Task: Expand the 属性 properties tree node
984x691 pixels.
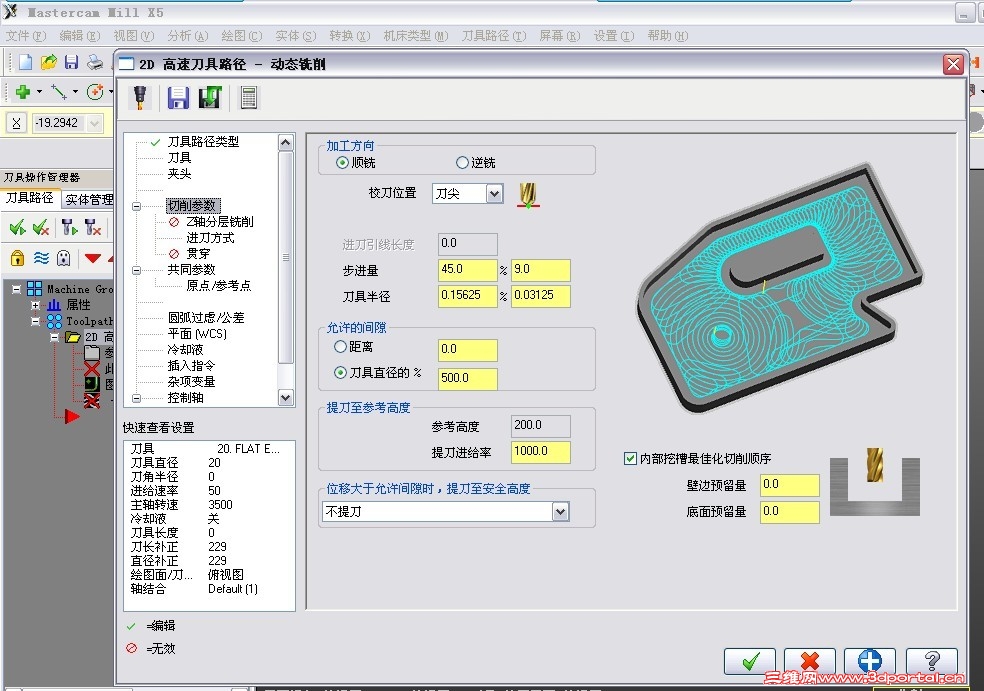Action: coord(36,305)
